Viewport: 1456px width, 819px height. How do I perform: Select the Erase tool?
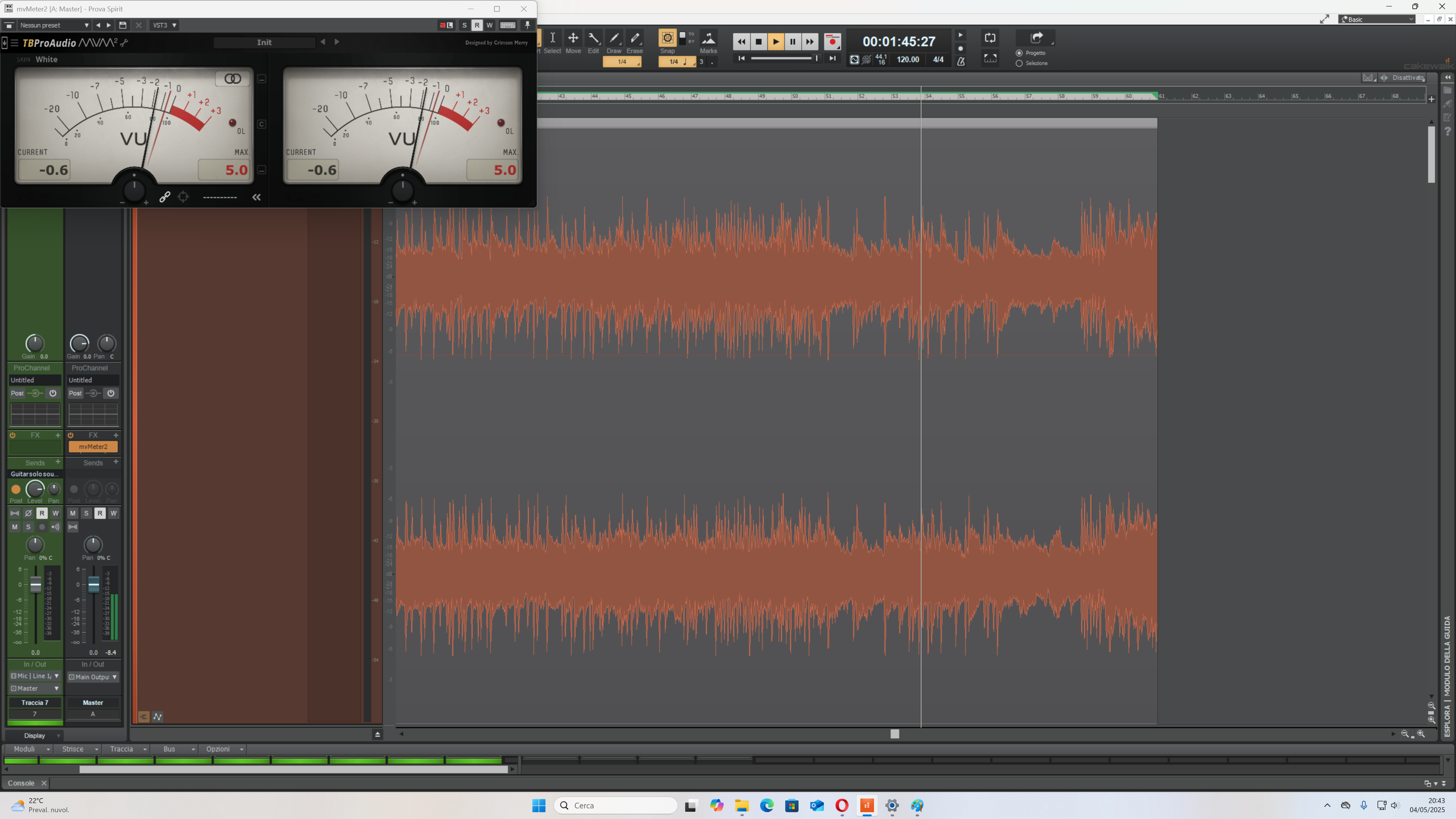click(x=635, y=42)
